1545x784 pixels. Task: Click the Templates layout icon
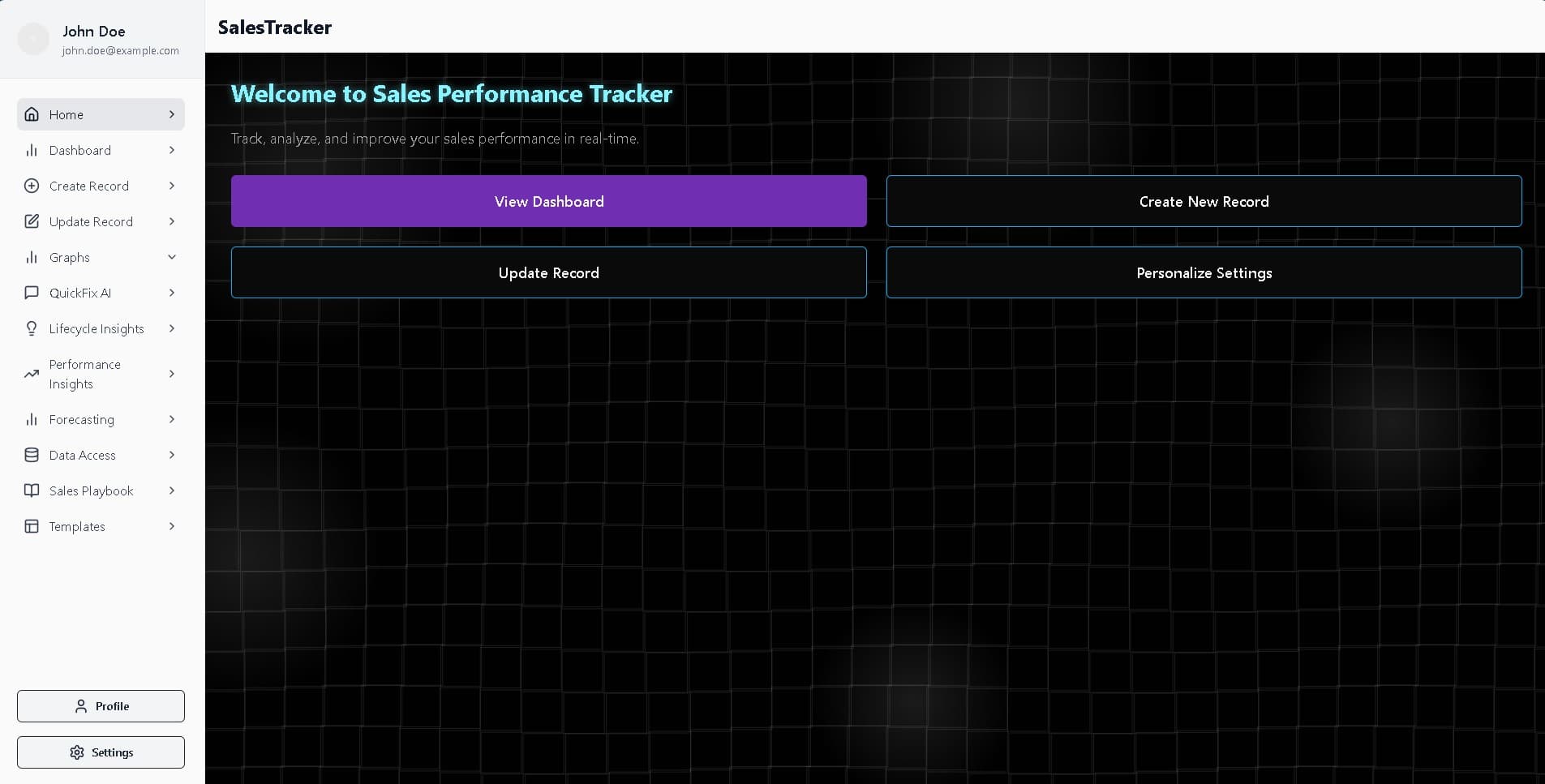pyautogui.click(x=32, y=526)
